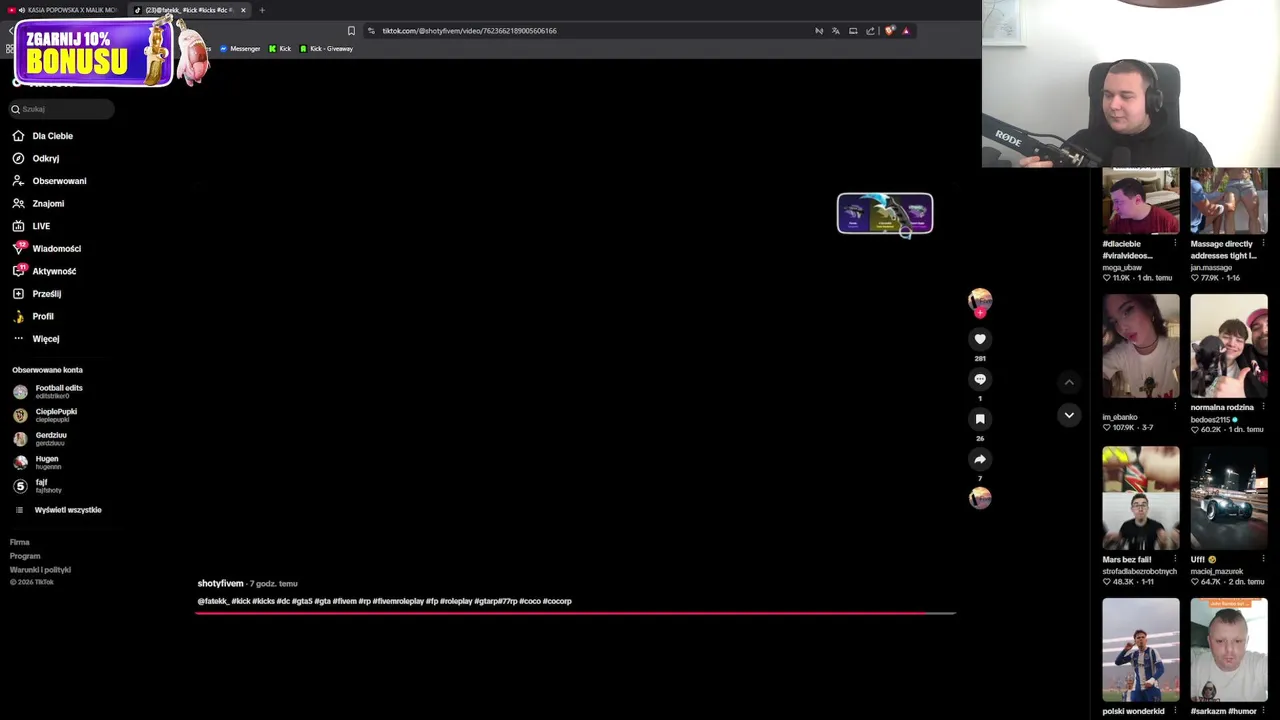Screen dimensions: 1280x720
Task: Open Hugen followed account
Action: tap(37, 462)
